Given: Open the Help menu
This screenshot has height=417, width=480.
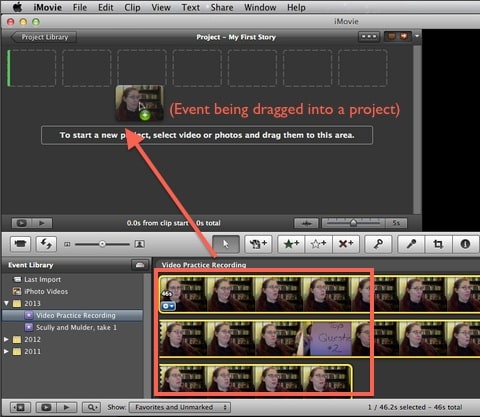Looking at the screenshot, I should click(x=296, y=7).
